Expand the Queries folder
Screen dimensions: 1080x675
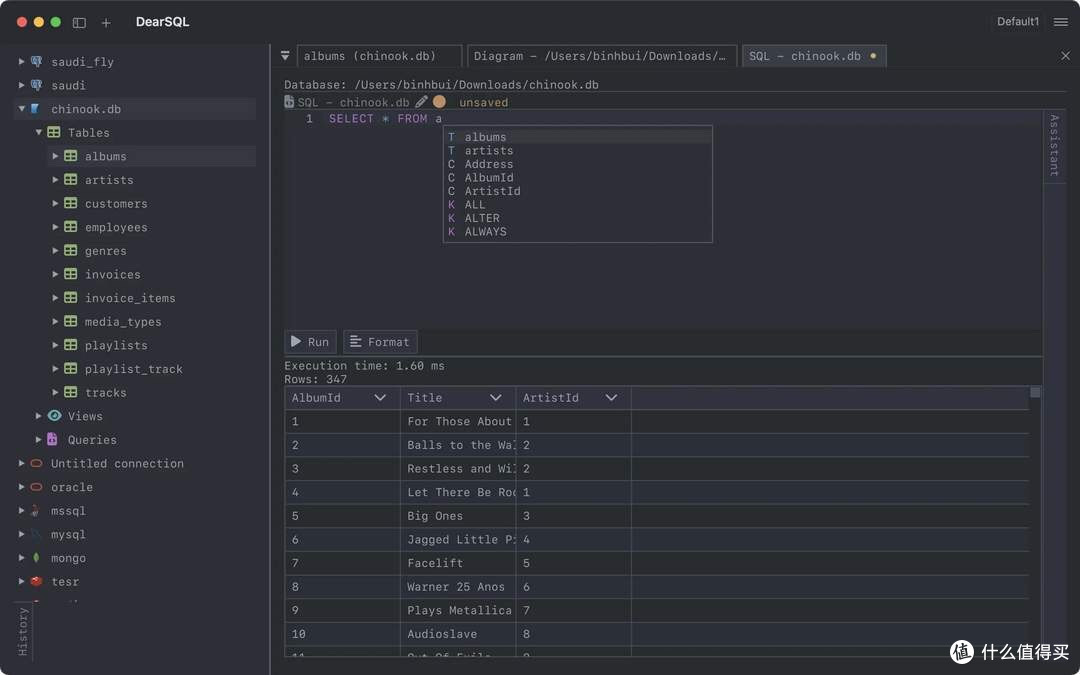click(39, 439)
